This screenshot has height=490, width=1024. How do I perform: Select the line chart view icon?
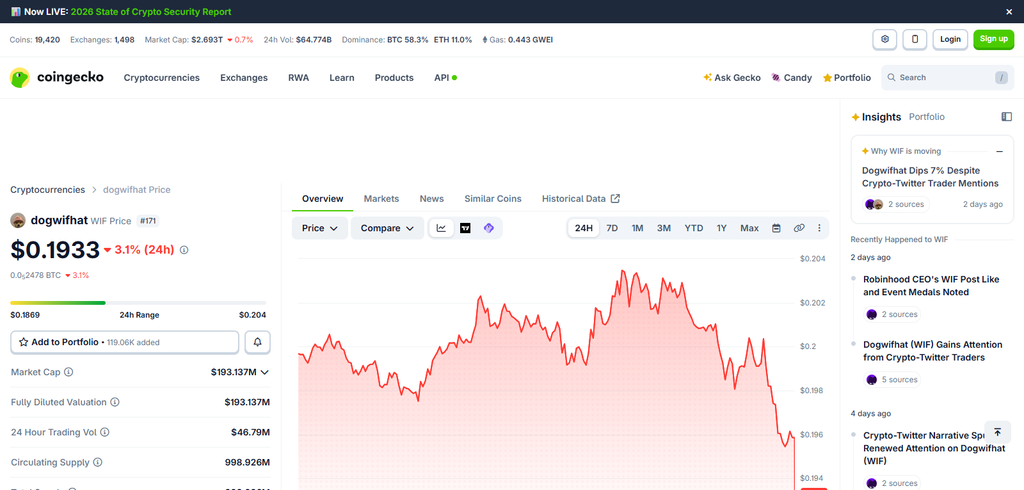click(441, 228)
